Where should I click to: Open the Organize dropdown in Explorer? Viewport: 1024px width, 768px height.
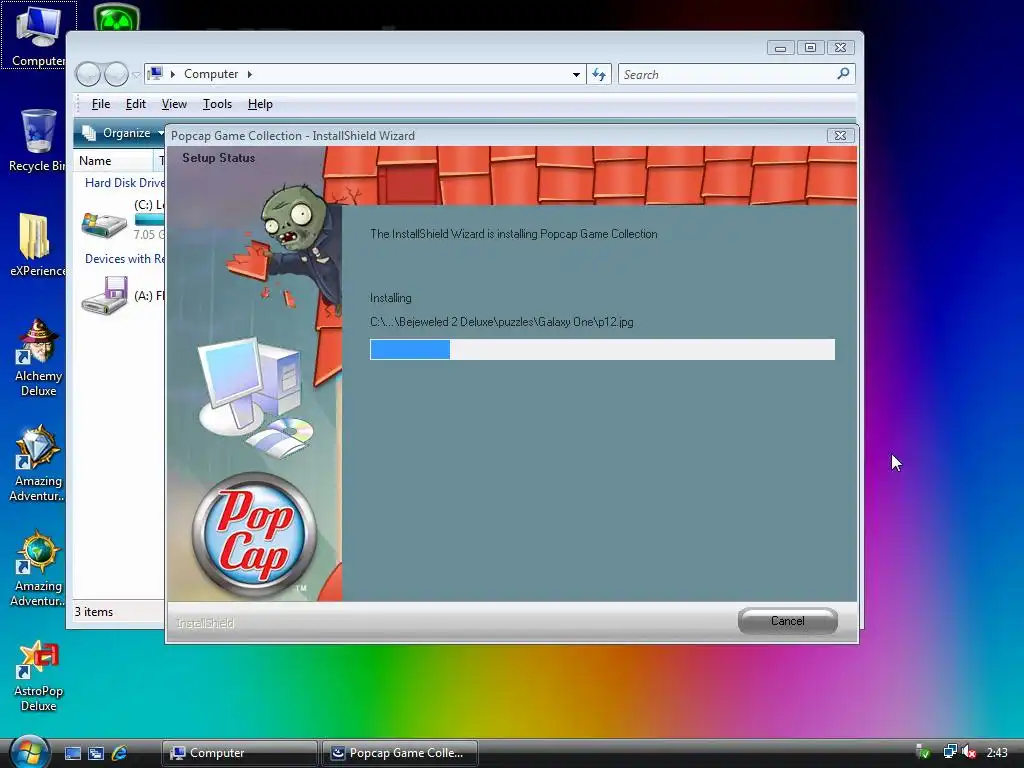[122, 133]
